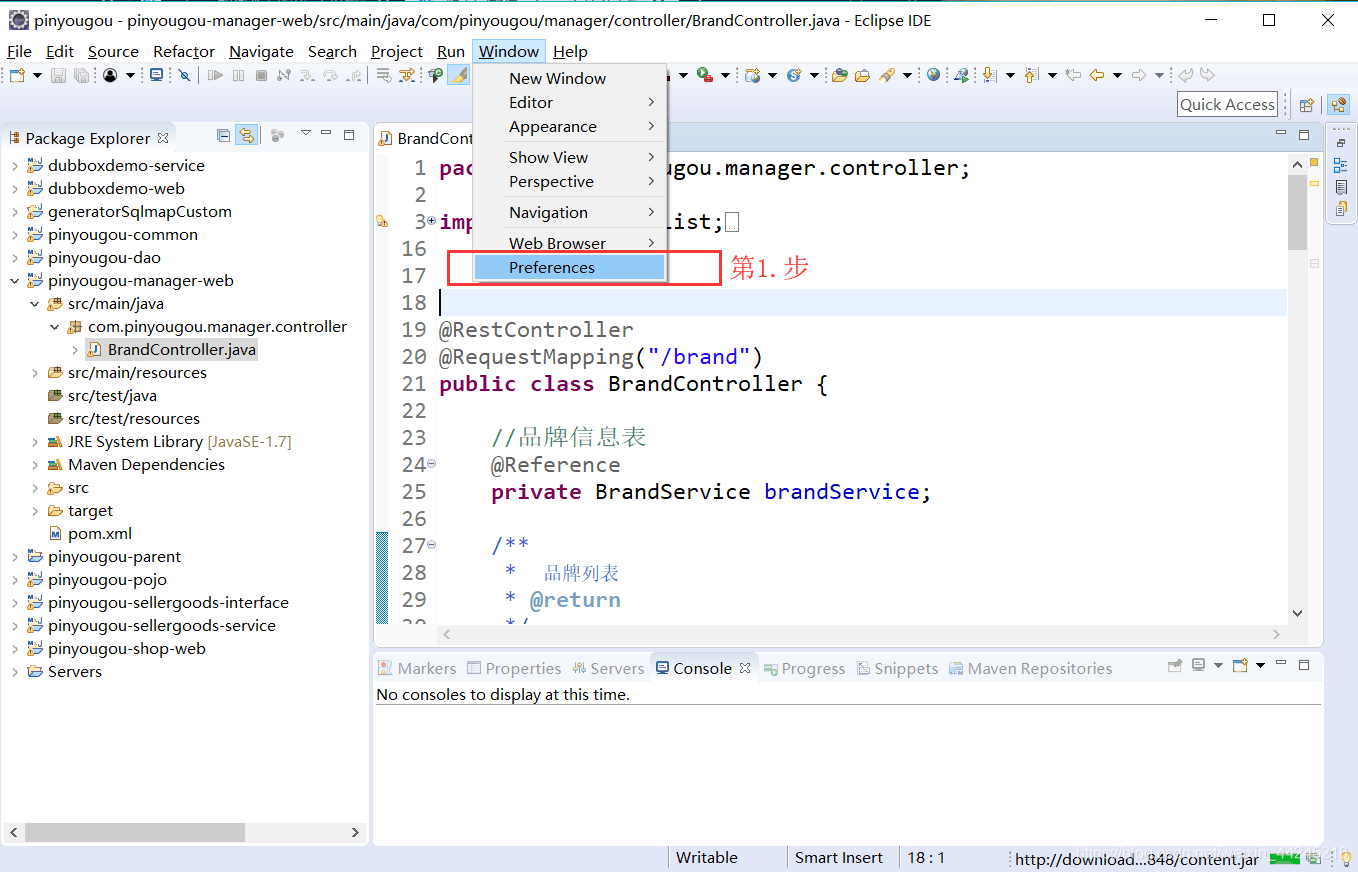1358x872 pixels.
Task: Click the Open Web Browser globe icon
Action: (x=933, y=75)
